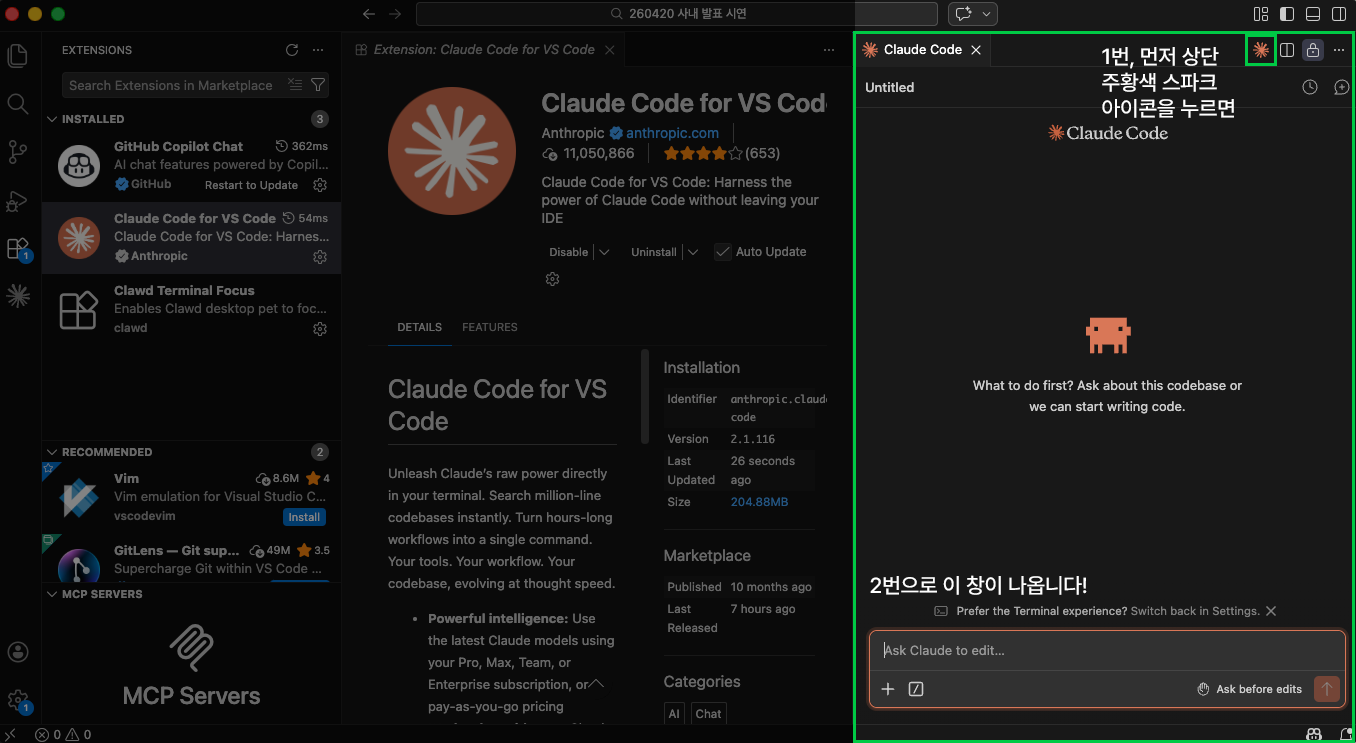Image resolution: width=1356 pixels, height=743 pixels.
Task: Go back with the title bar arrow
Action: click(x=369, y=14)
